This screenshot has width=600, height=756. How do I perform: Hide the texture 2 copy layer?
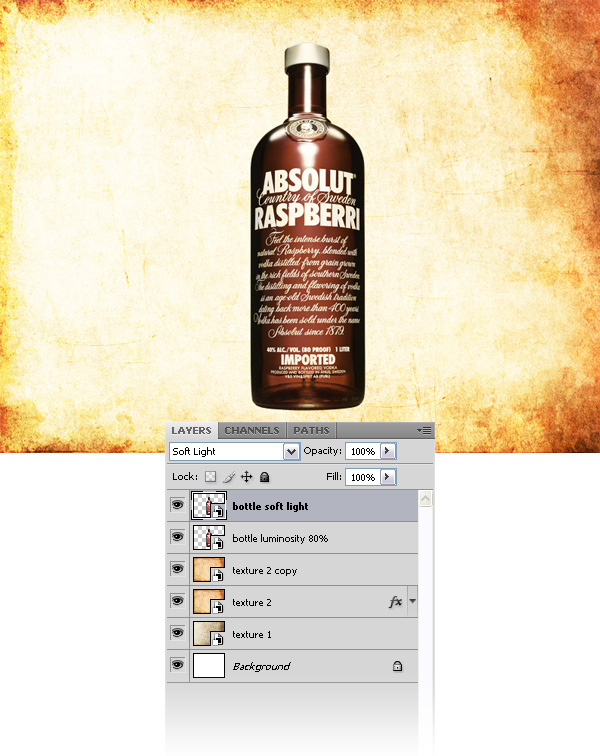click(x=177, y=569)
